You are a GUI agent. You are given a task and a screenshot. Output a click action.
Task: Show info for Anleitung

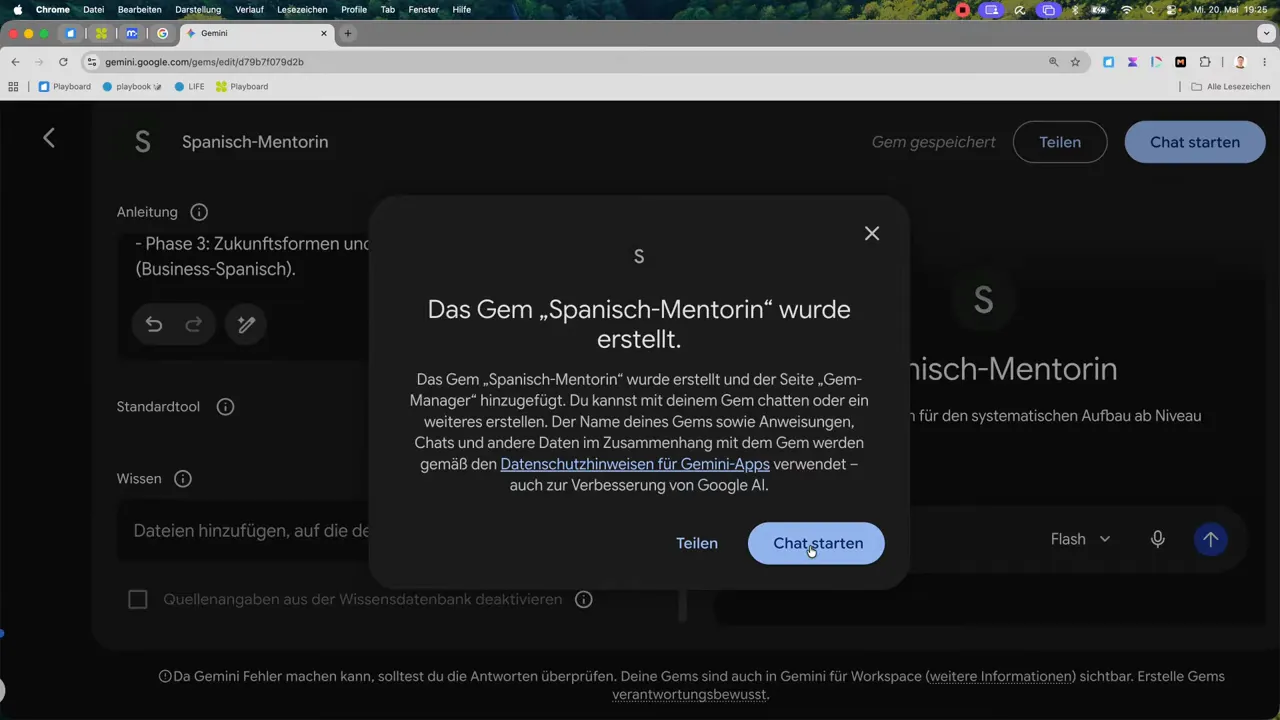tap(199, 212)
